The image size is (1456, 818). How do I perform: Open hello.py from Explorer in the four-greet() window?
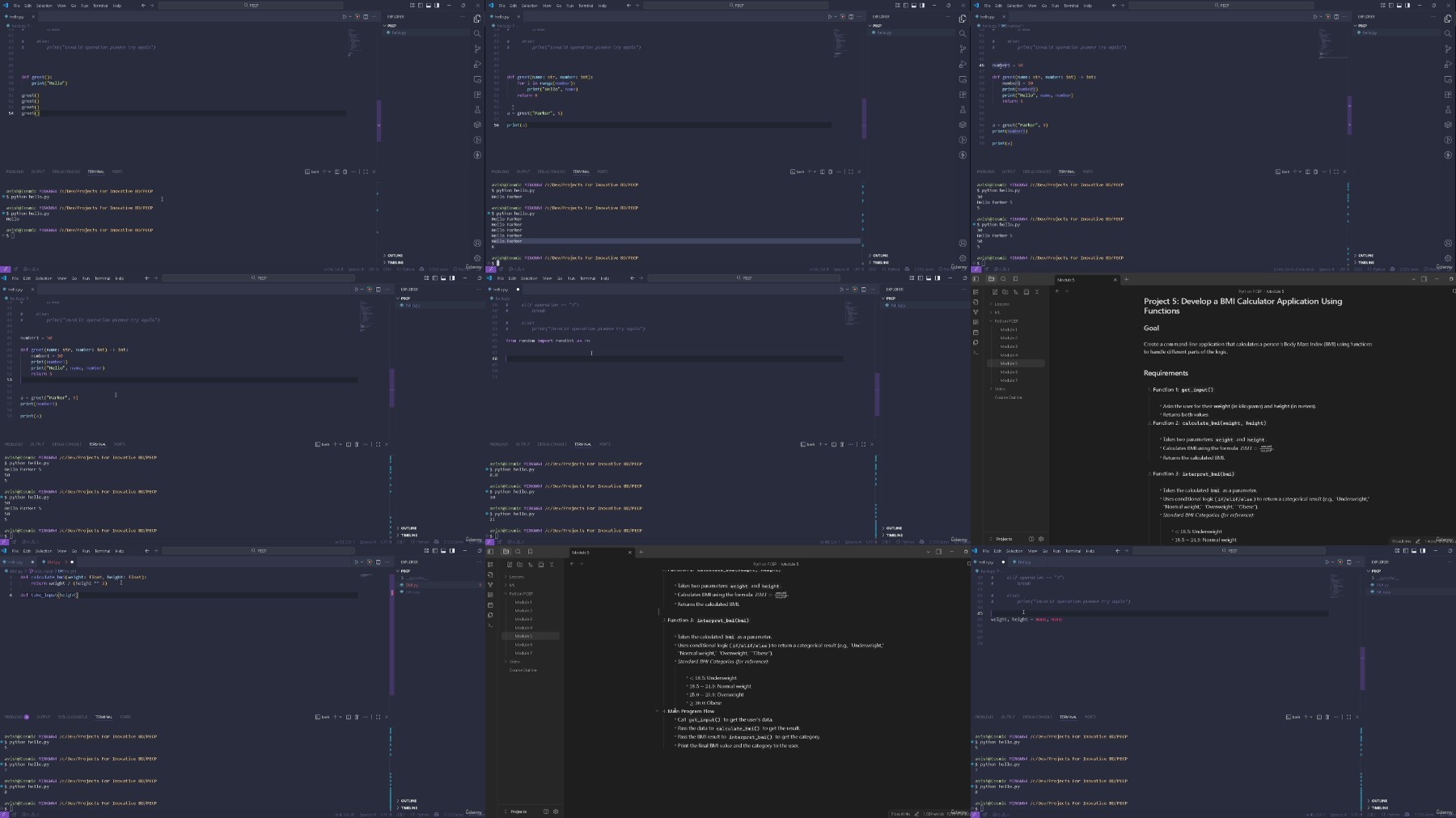(x=399, y=33)
